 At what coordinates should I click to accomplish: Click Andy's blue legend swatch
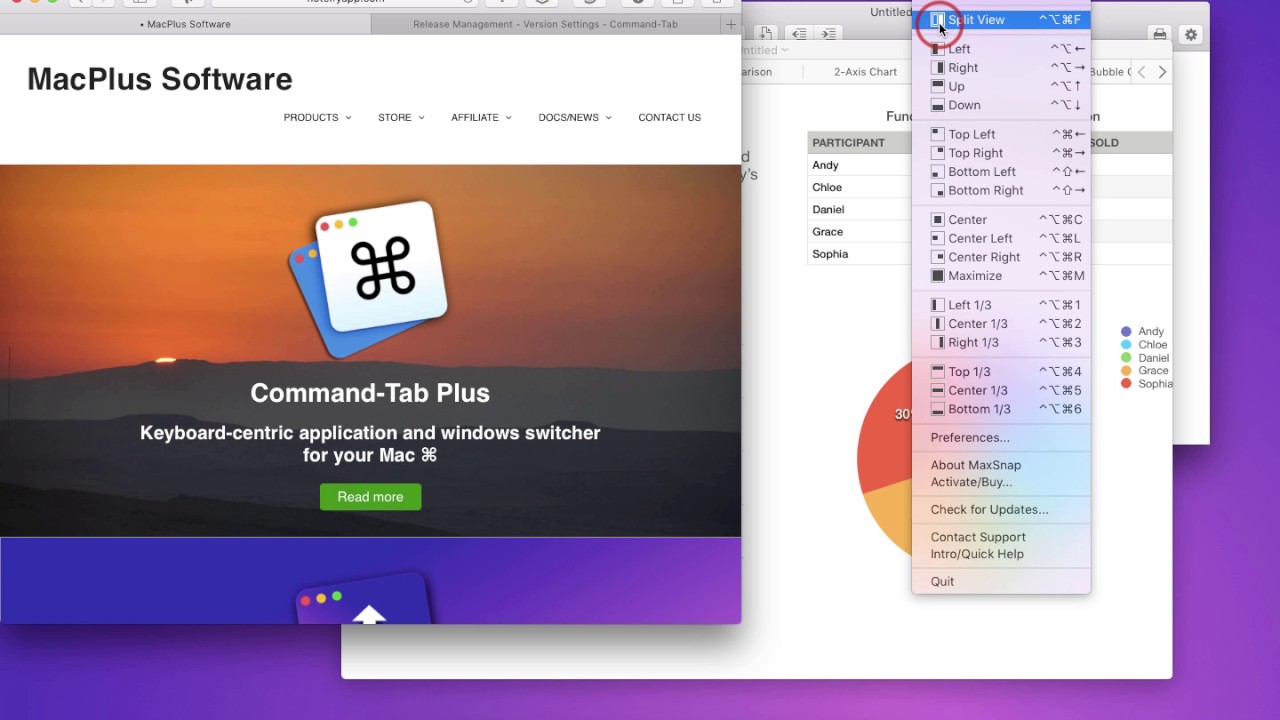pos(1126,332)
